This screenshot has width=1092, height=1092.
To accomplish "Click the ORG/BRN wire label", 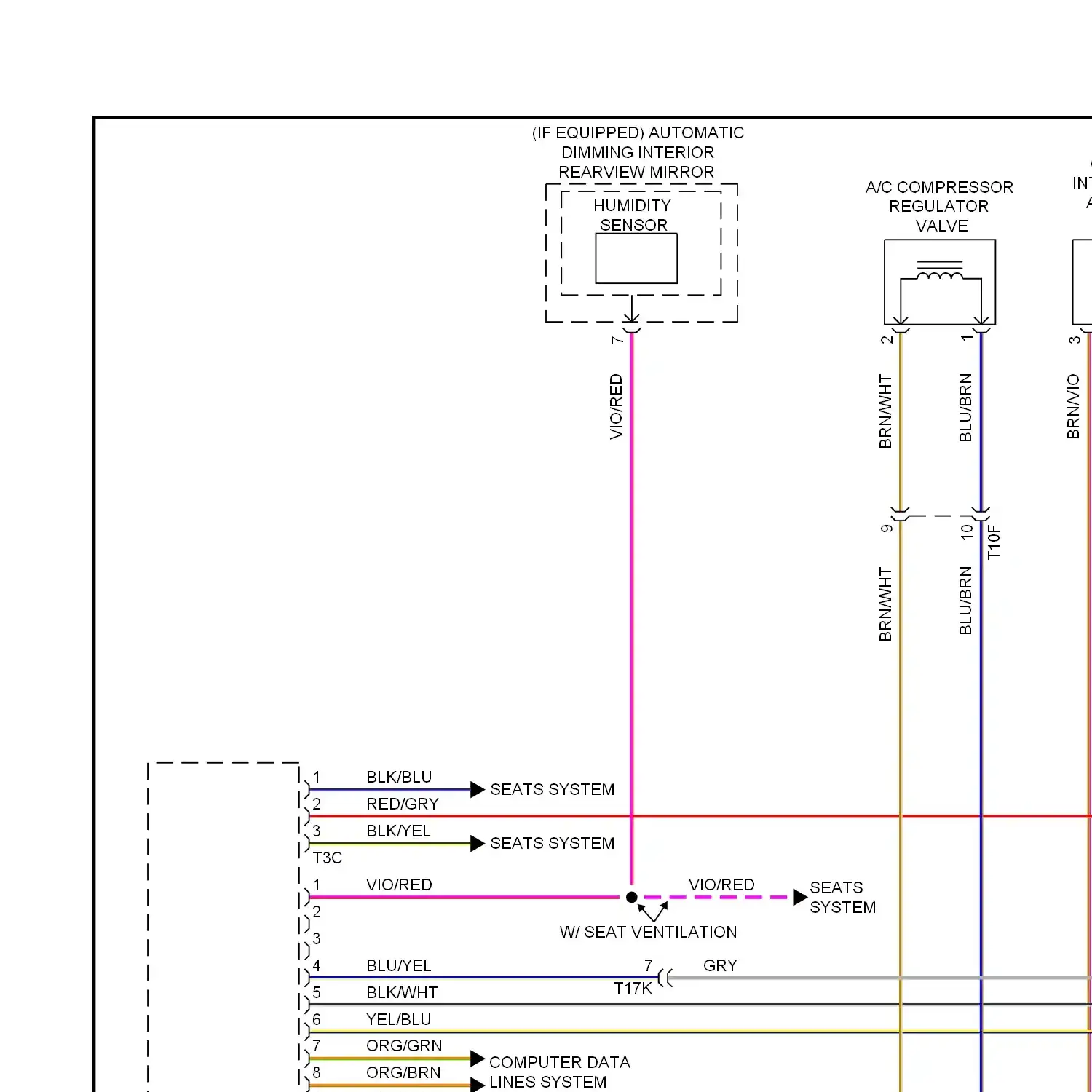I will point(403,1072).
